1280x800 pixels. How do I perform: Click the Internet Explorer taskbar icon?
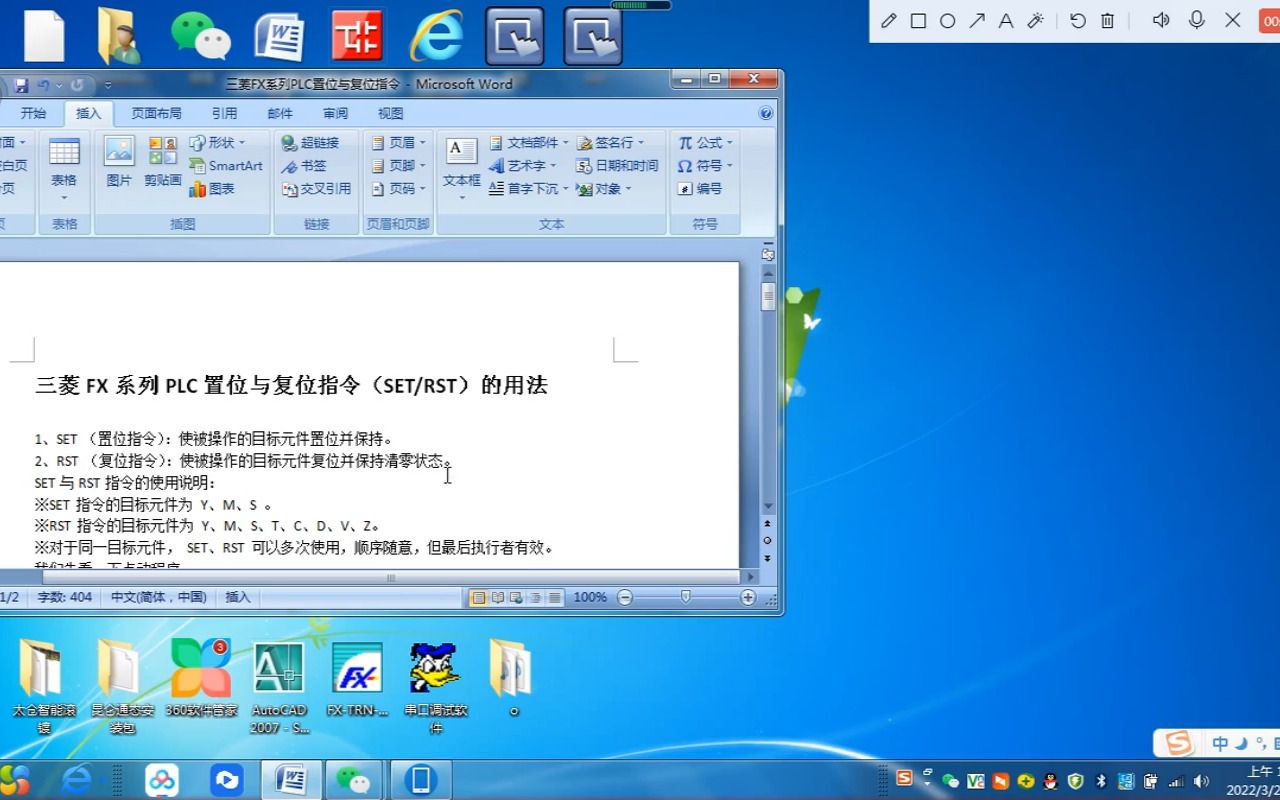(77, 780)
